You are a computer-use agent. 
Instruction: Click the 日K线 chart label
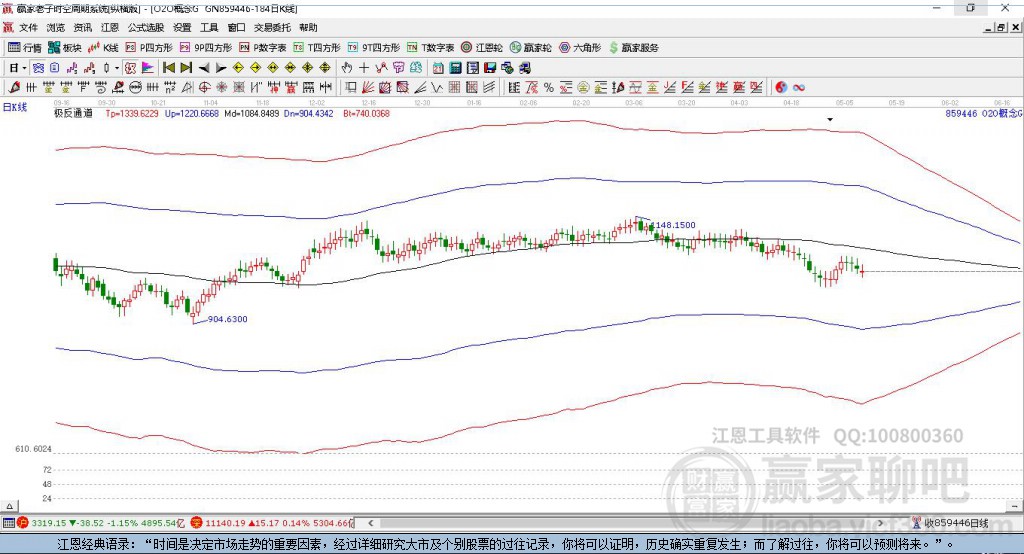[x=15, y=107]
